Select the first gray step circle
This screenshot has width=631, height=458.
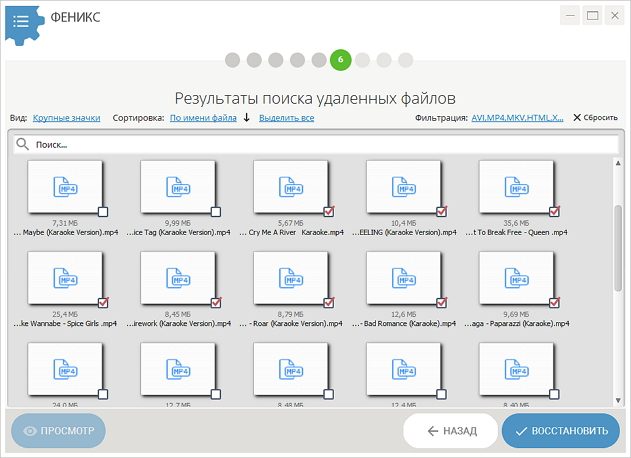233,60
